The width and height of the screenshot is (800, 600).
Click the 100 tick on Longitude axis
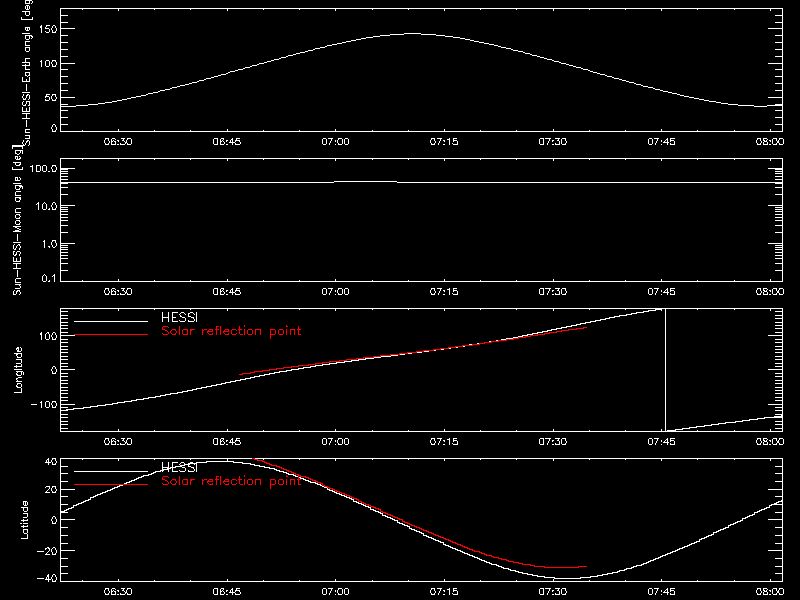47,336
